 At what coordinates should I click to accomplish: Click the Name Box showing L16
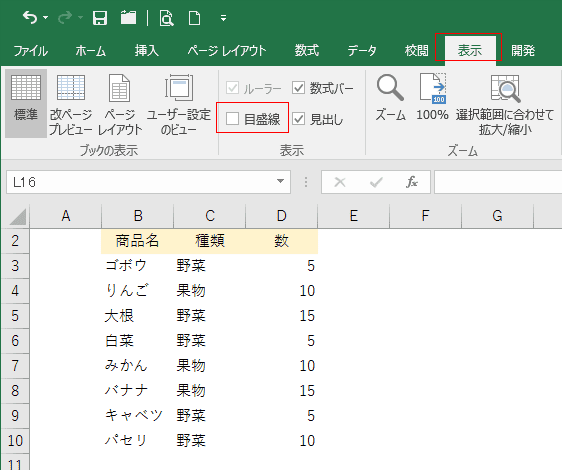point(140,182)
